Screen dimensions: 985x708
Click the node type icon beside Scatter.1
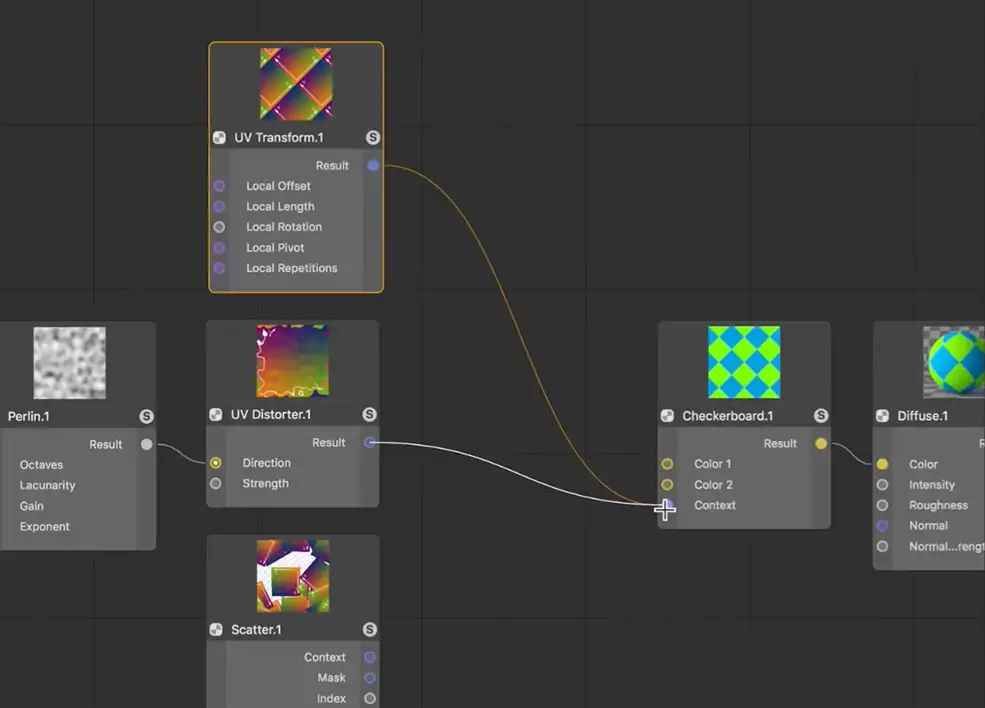tap(215, 629)
